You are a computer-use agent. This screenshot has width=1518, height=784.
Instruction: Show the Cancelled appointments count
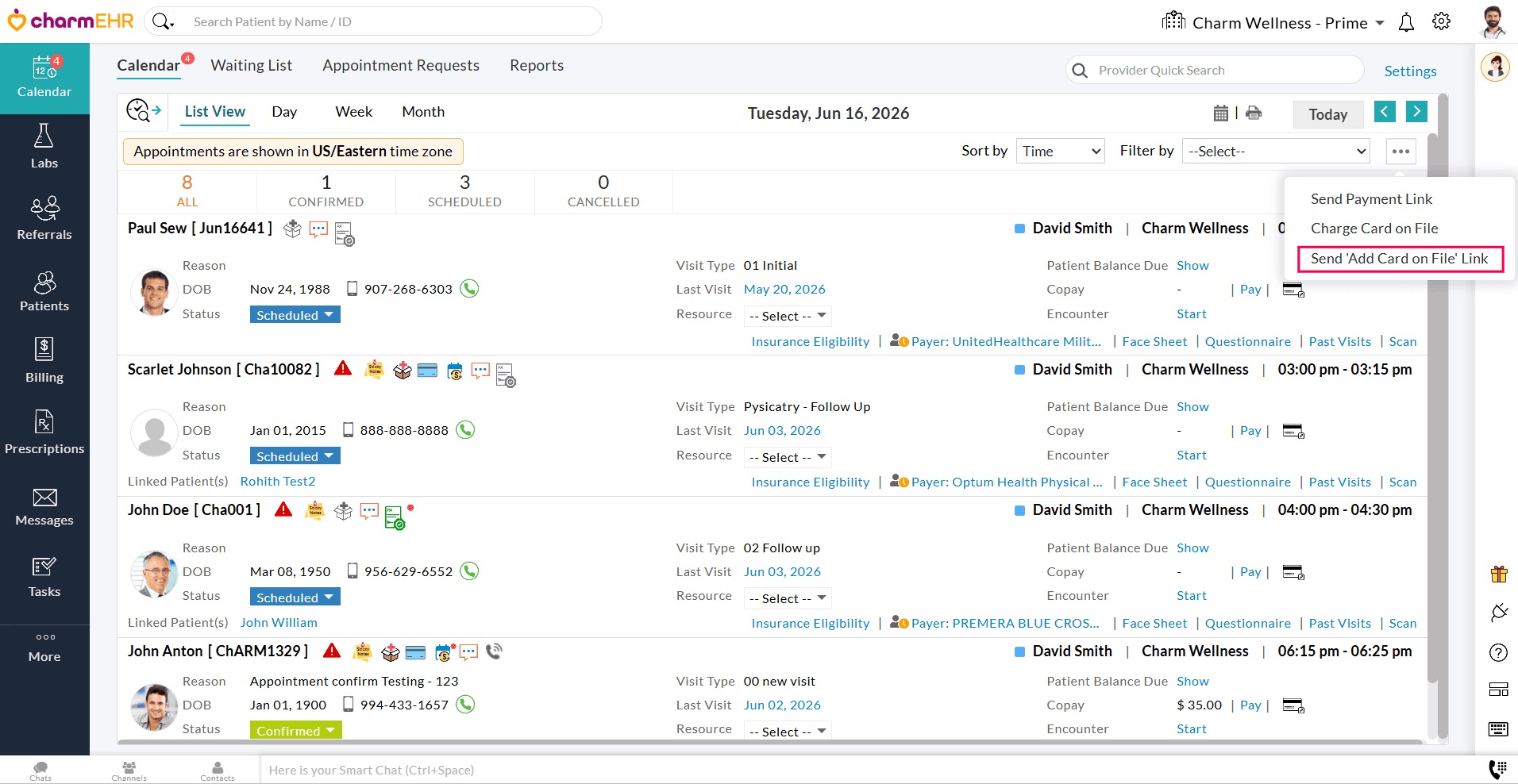point(603,191)
